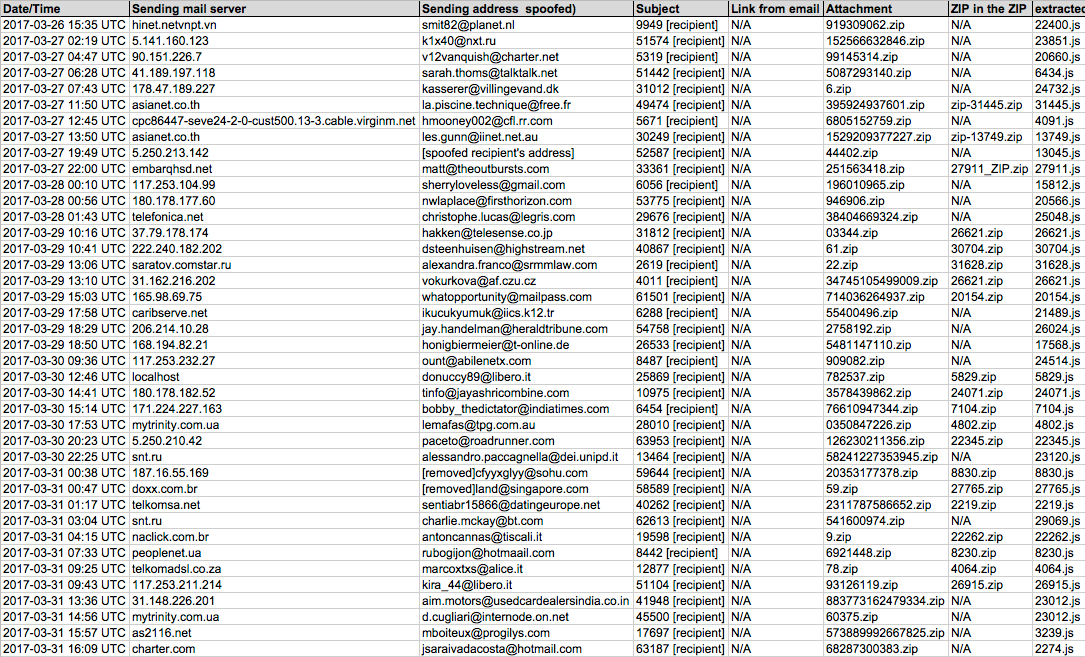Click subject 53775 [recipient]
Viewport: 1085px width, 657px height.
click(x=681, y=201)
